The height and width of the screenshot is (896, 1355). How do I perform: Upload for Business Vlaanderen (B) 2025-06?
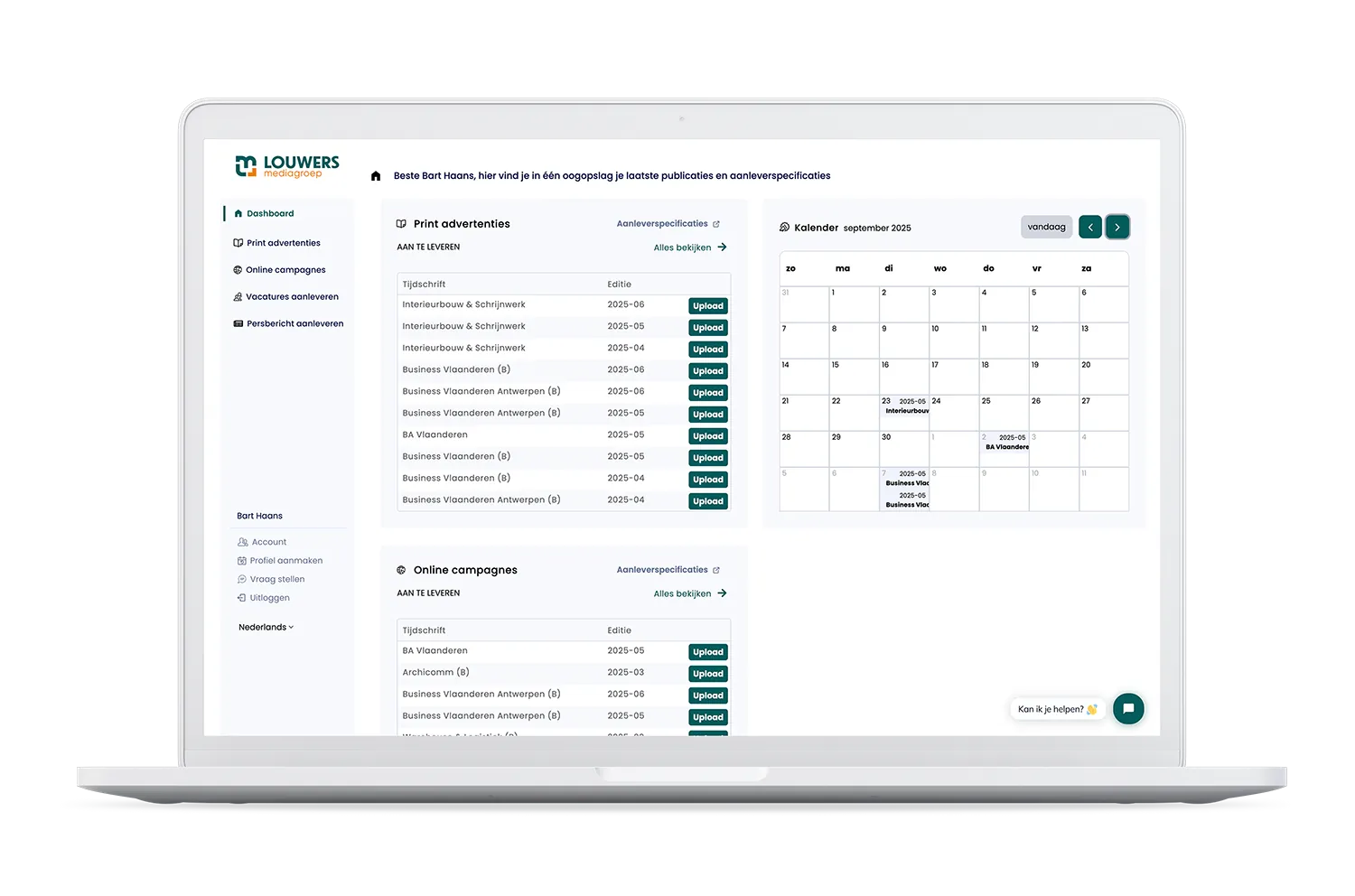708,371
